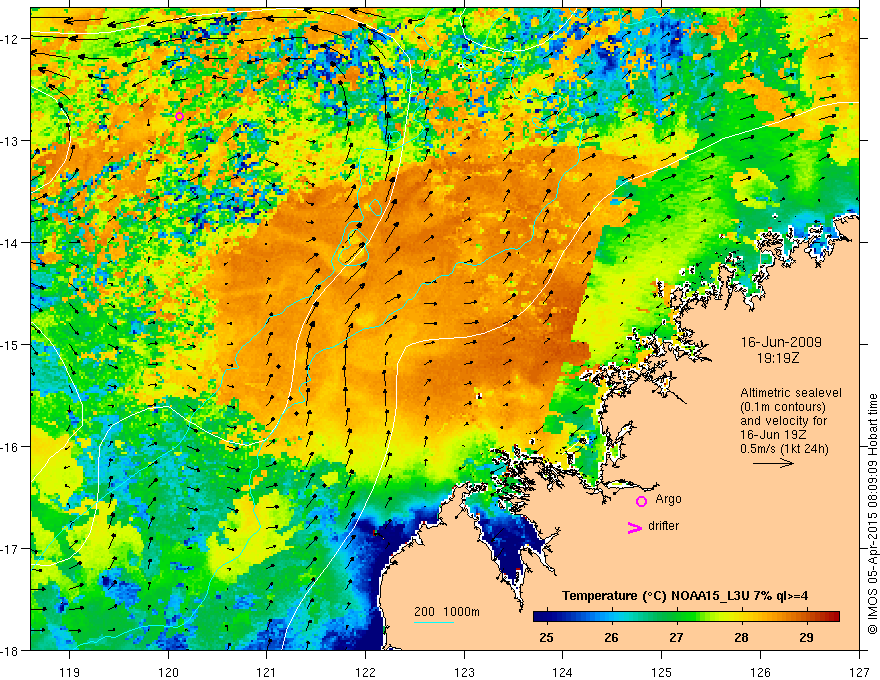Click the magenta drifter arrow symbol in the legend
The image size is (880, 680).
pos(634,527)
